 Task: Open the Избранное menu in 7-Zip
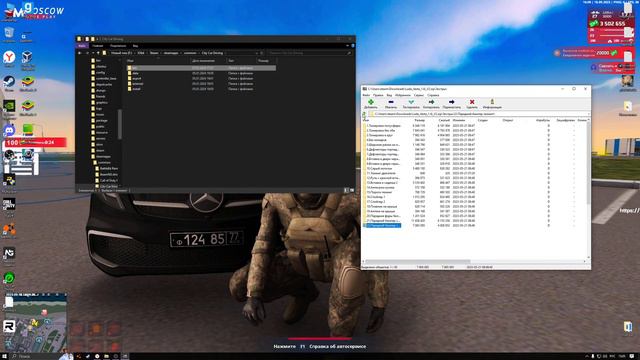(402, 95)
